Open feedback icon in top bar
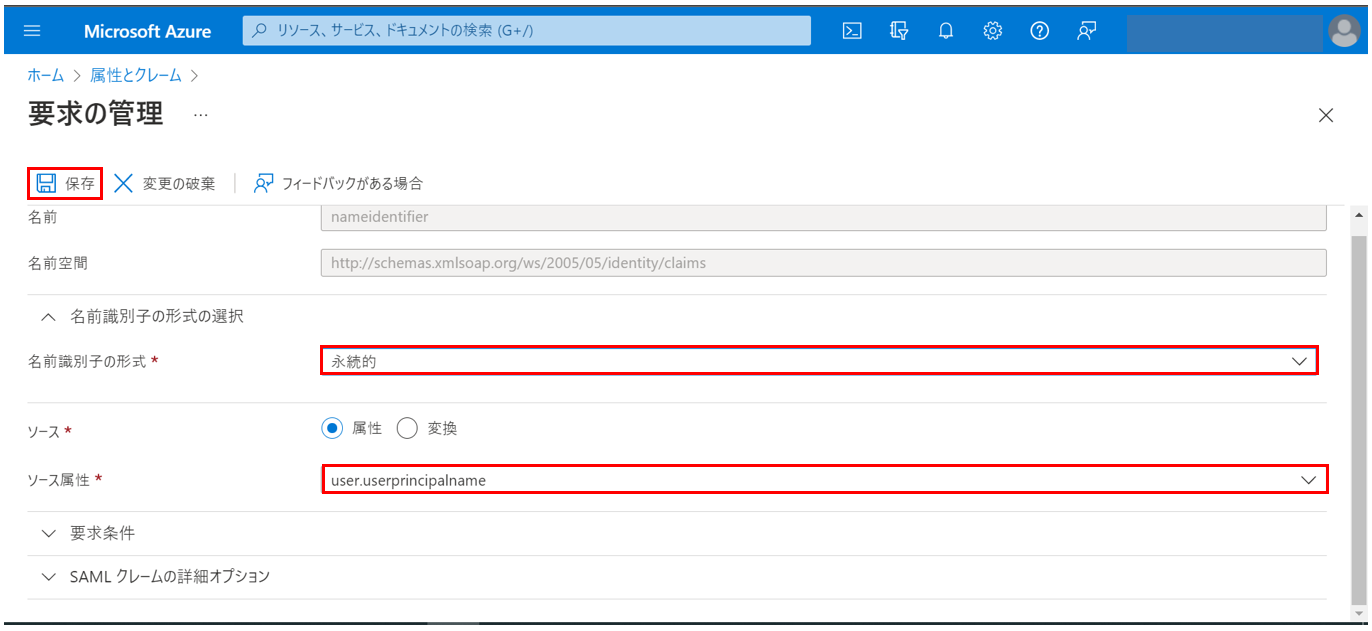Image resolution: width=1372 pixels, height=631 pixels. pos(1086,31)
